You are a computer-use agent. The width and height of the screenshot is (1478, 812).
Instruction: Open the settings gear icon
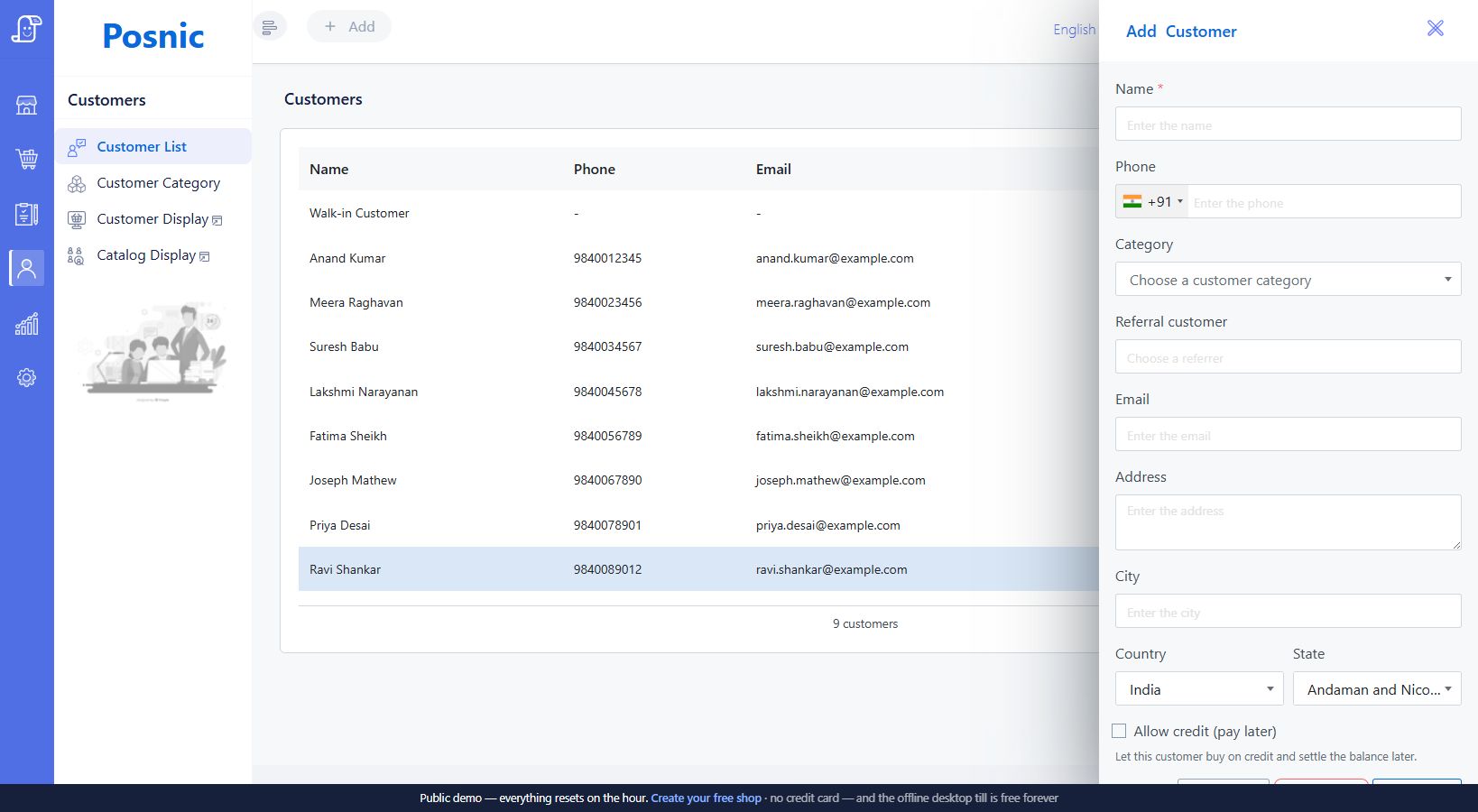coord(26,377)
